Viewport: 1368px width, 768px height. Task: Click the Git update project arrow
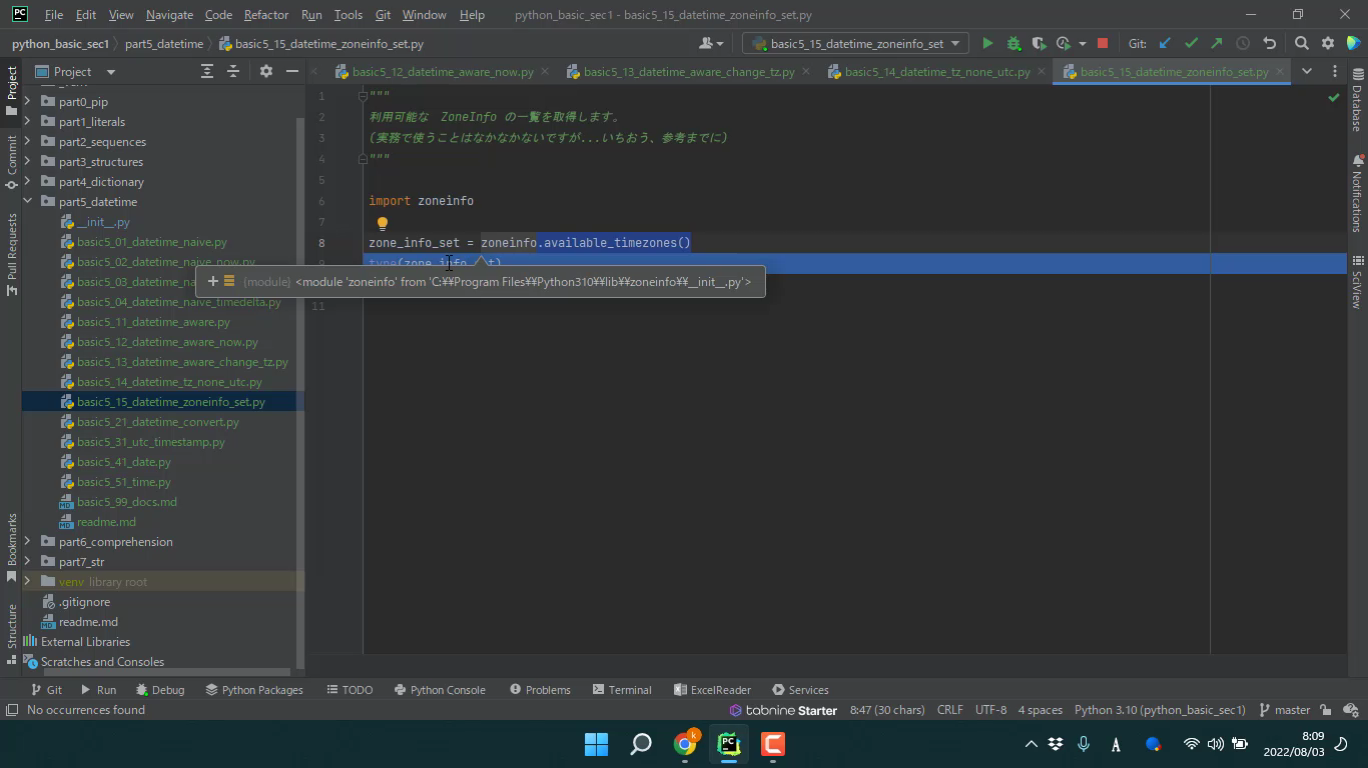pyautogui.click(x=1164, y=44)
